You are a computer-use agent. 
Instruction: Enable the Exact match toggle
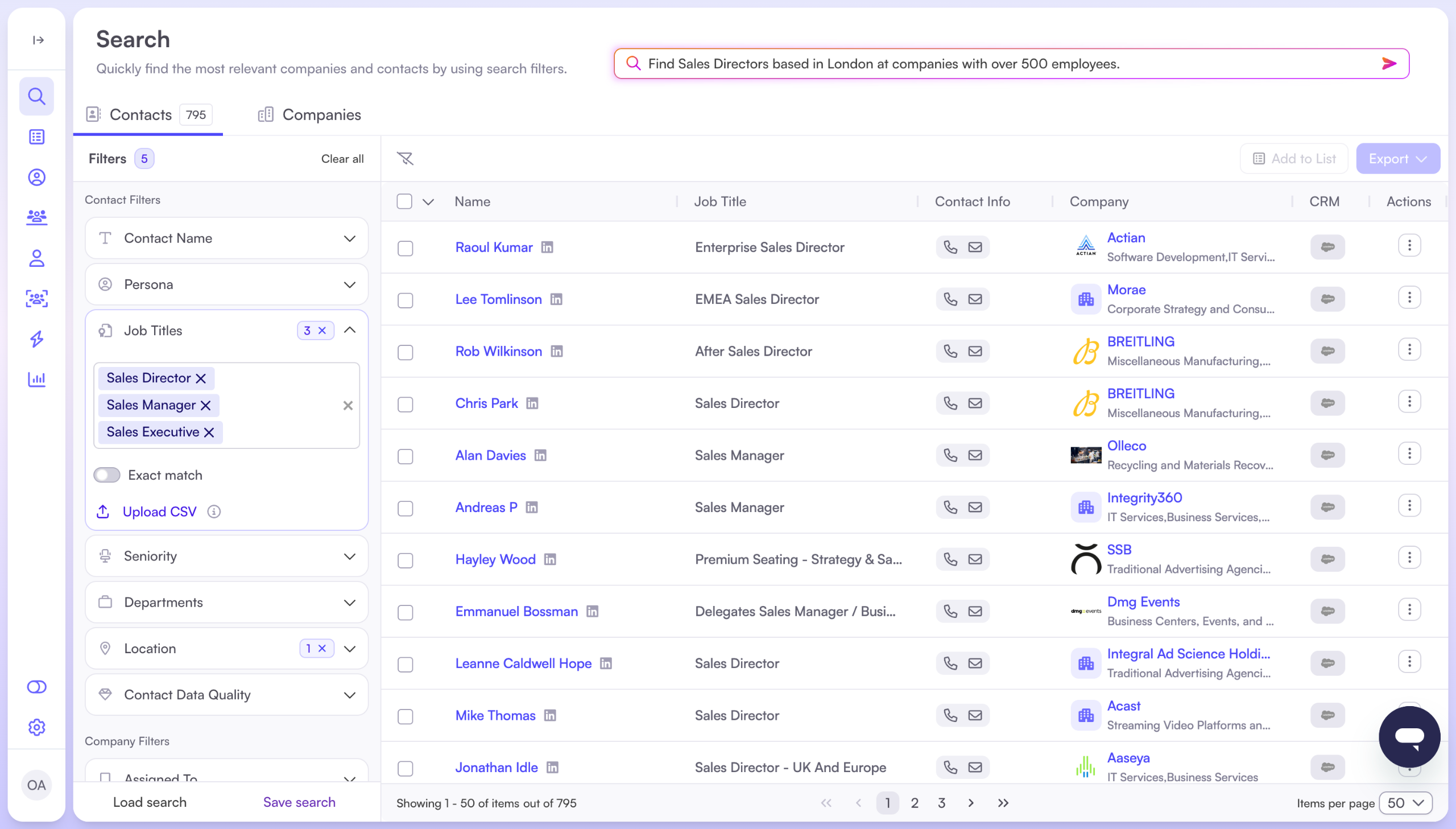[106, 475]
